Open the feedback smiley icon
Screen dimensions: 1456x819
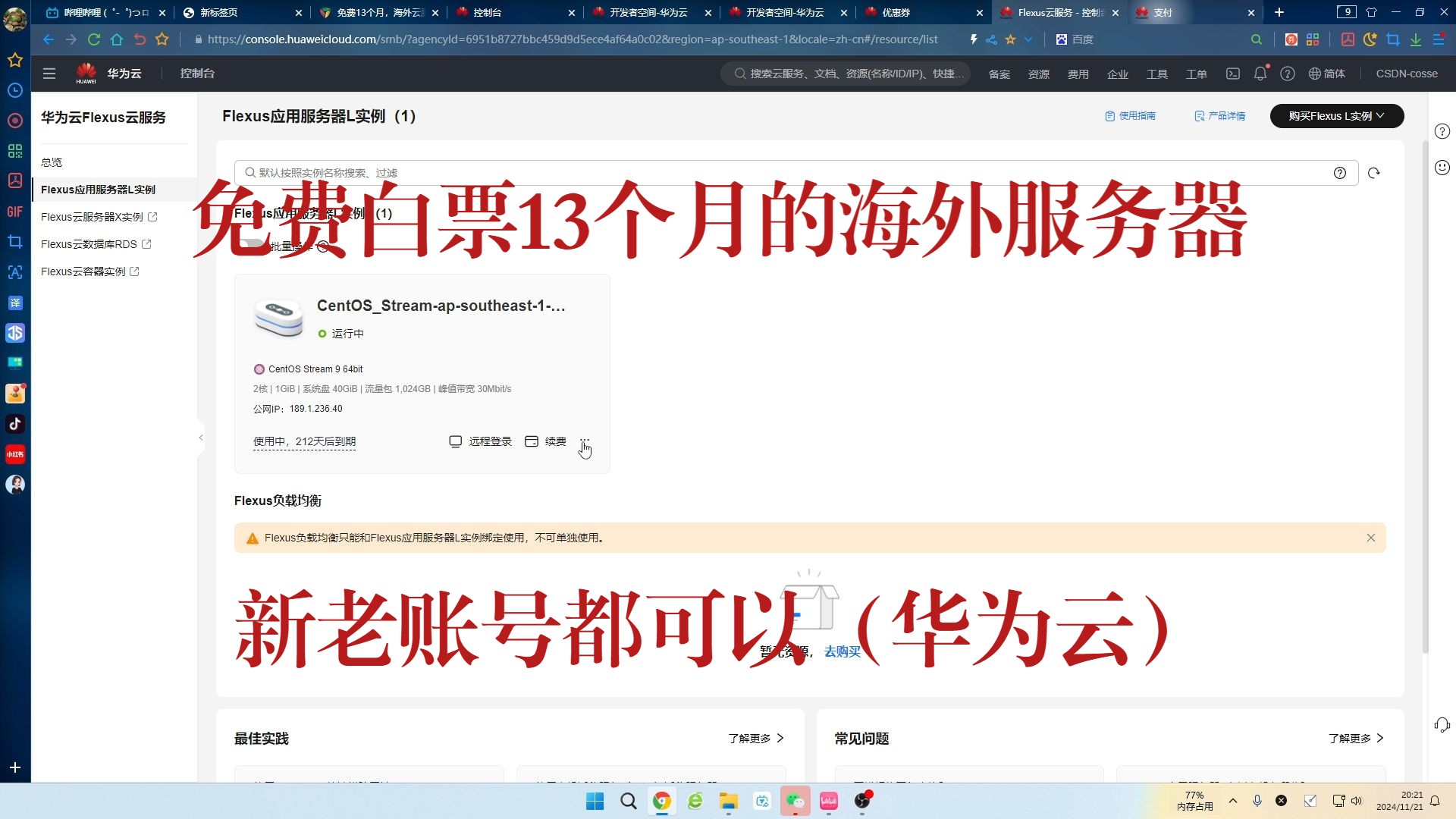click(1442, 168)
